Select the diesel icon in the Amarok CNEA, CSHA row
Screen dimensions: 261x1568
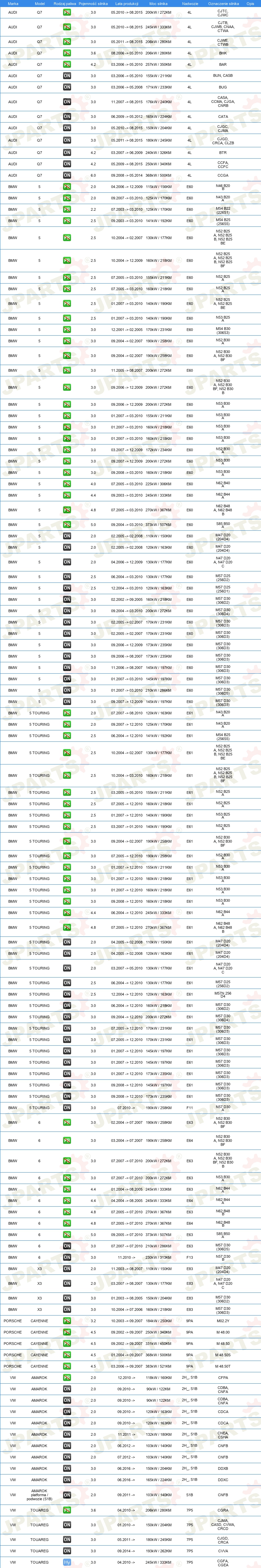click(67, 1435)
